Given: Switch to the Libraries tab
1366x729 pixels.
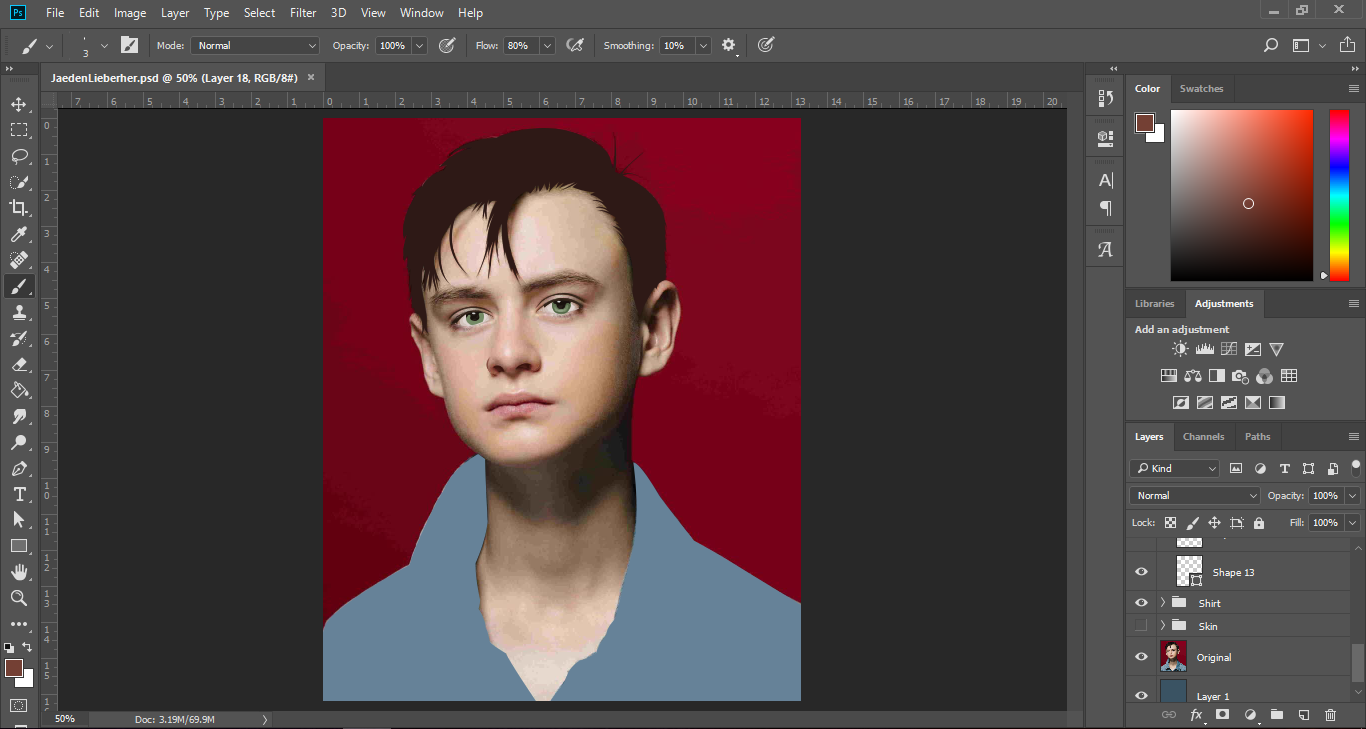Looking at the screenshot, I should (1154, 303).
